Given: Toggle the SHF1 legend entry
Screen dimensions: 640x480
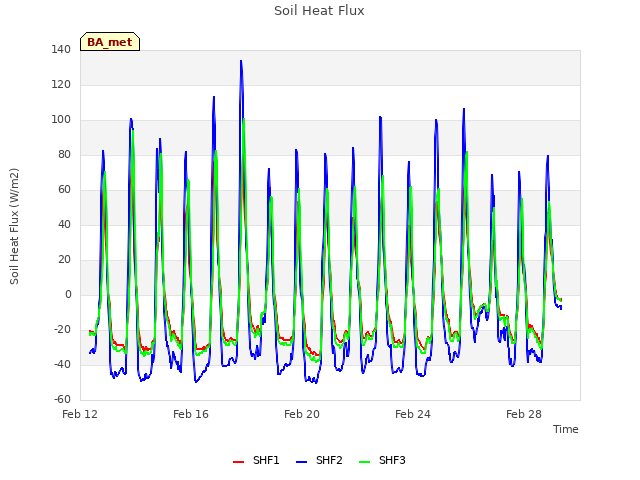Looking at the screenshot, I should (x=256, y=460).
